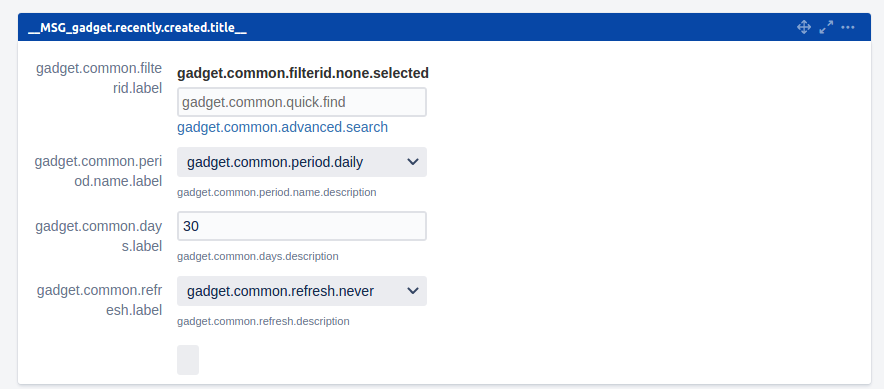Click the gadget.common.refresh.label field label
Screen dimensions: 884x389
pyautogui.click(x=100, y=300)
